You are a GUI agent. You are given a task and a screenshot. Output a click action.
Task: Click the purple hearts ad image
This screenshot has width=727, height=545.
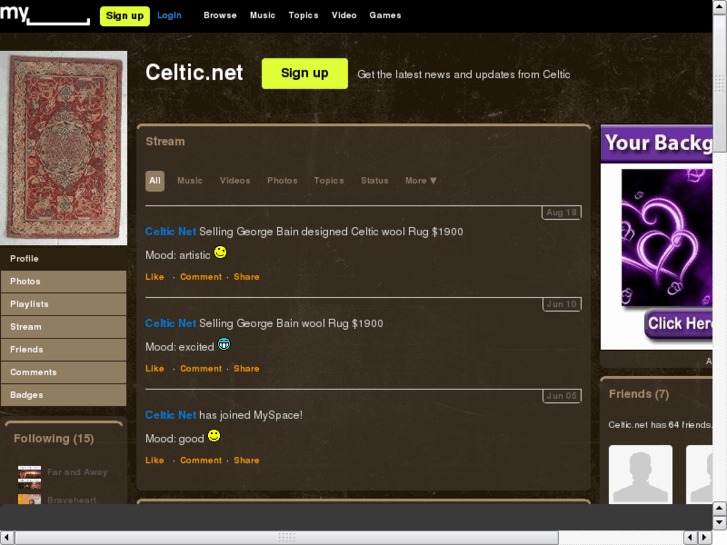coord(667,237)
